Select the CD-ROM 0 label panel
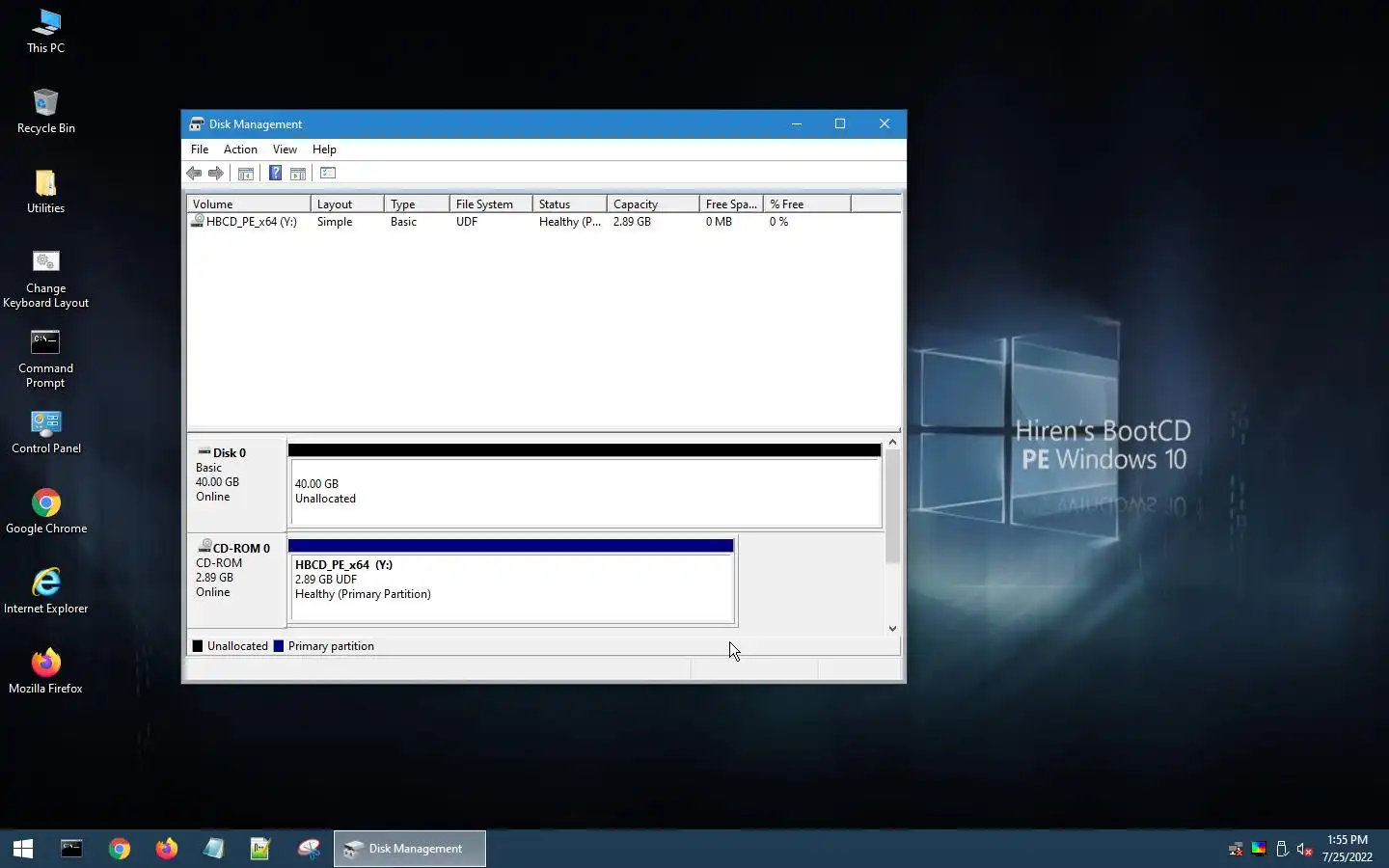The image size is (1389, 868). tap(236, 580)
